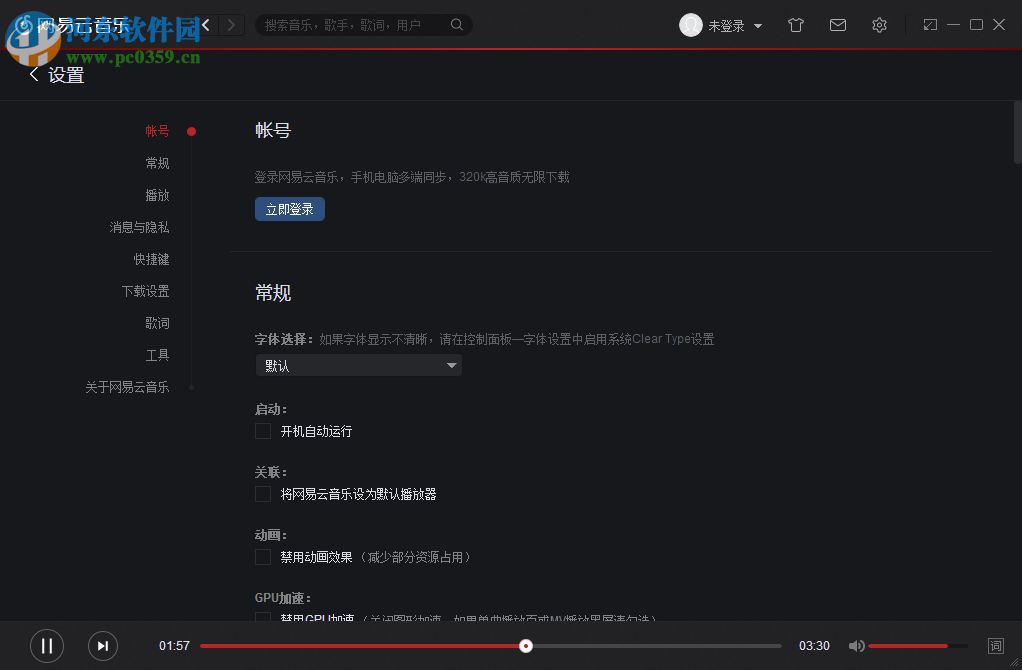Open 关于网易云音乐 in the sidebar

coord(127,387)
